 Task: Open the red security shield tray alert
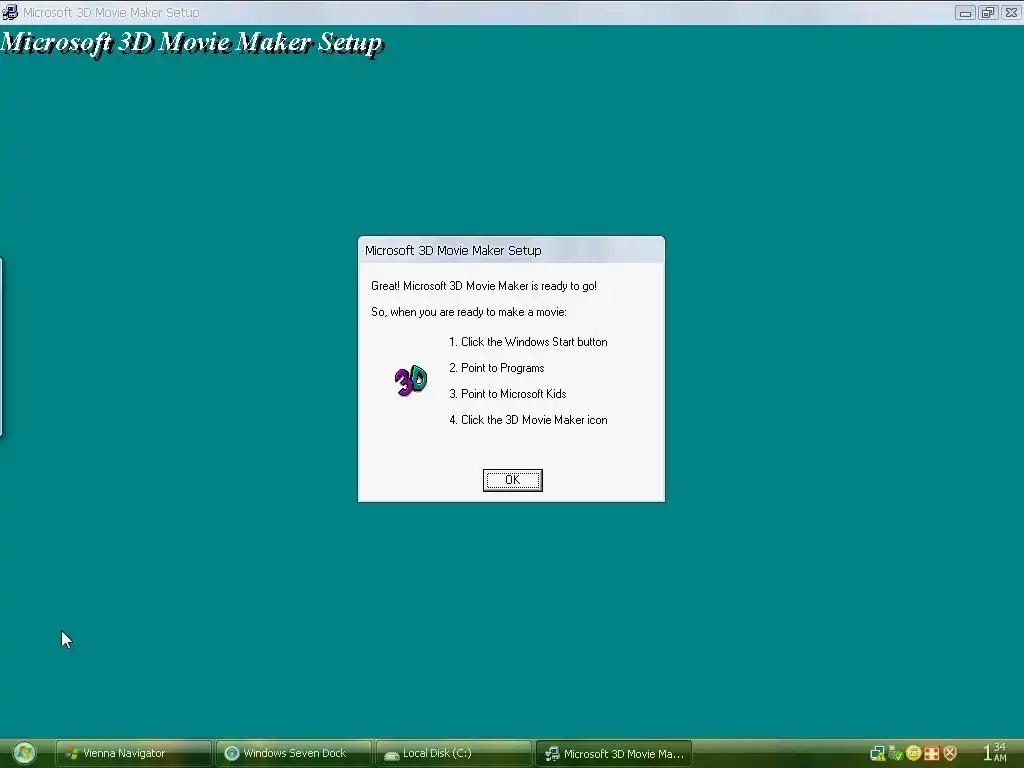[950, 753]
